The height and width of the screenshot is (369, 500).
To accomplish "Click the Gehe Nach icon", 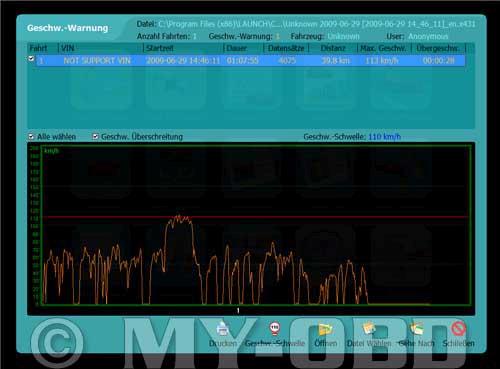I will (x=417, y=328).
